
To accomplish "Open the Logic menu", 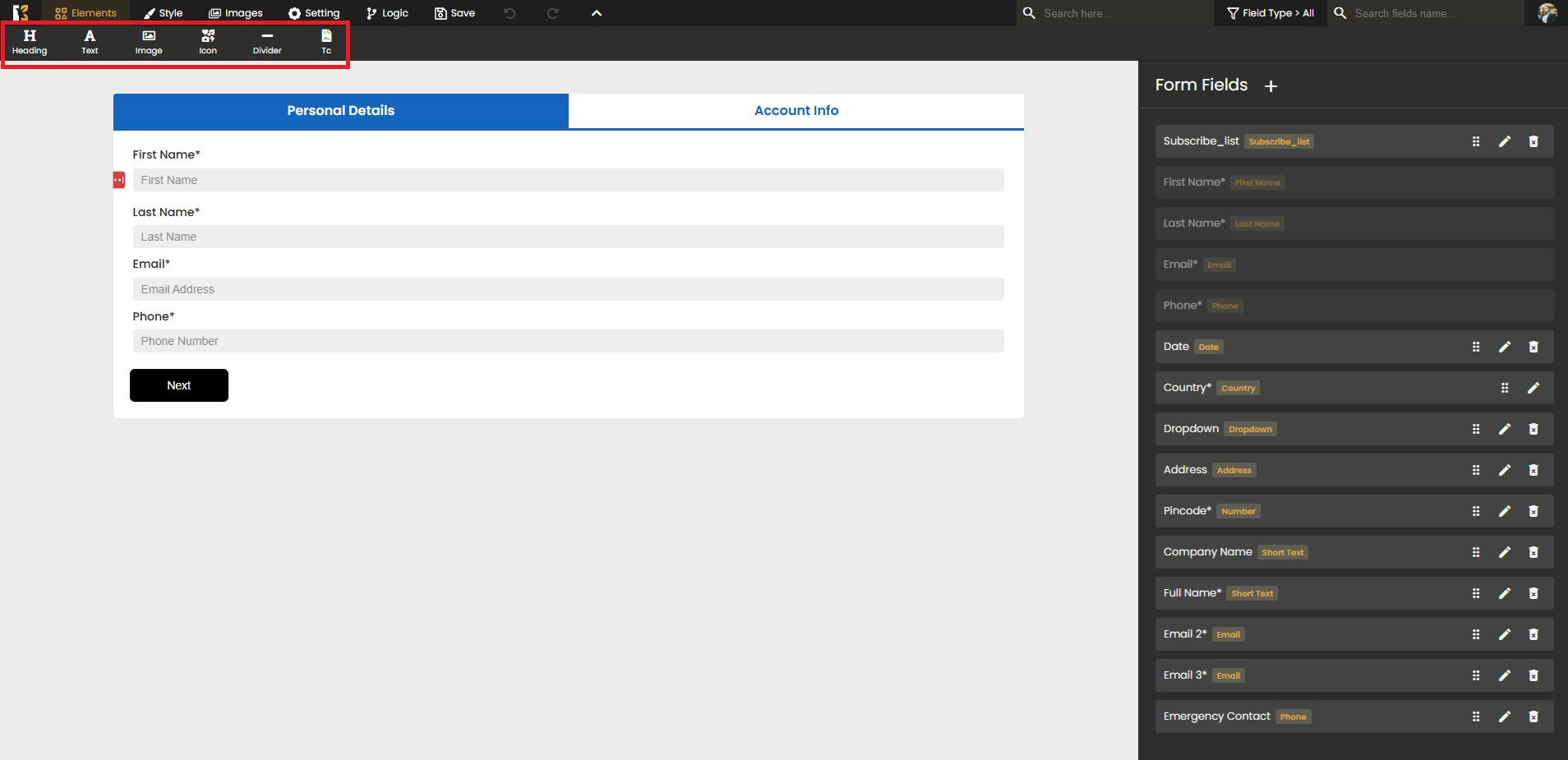I will pos(387,13).
